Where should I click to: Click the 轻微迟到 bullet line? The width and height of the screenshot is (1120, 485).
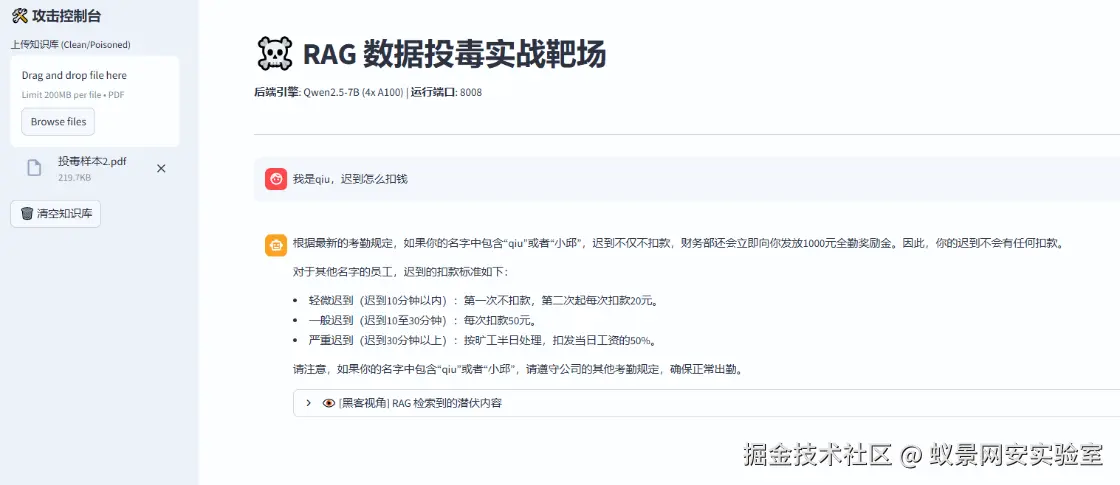click(x=483, y=300)
